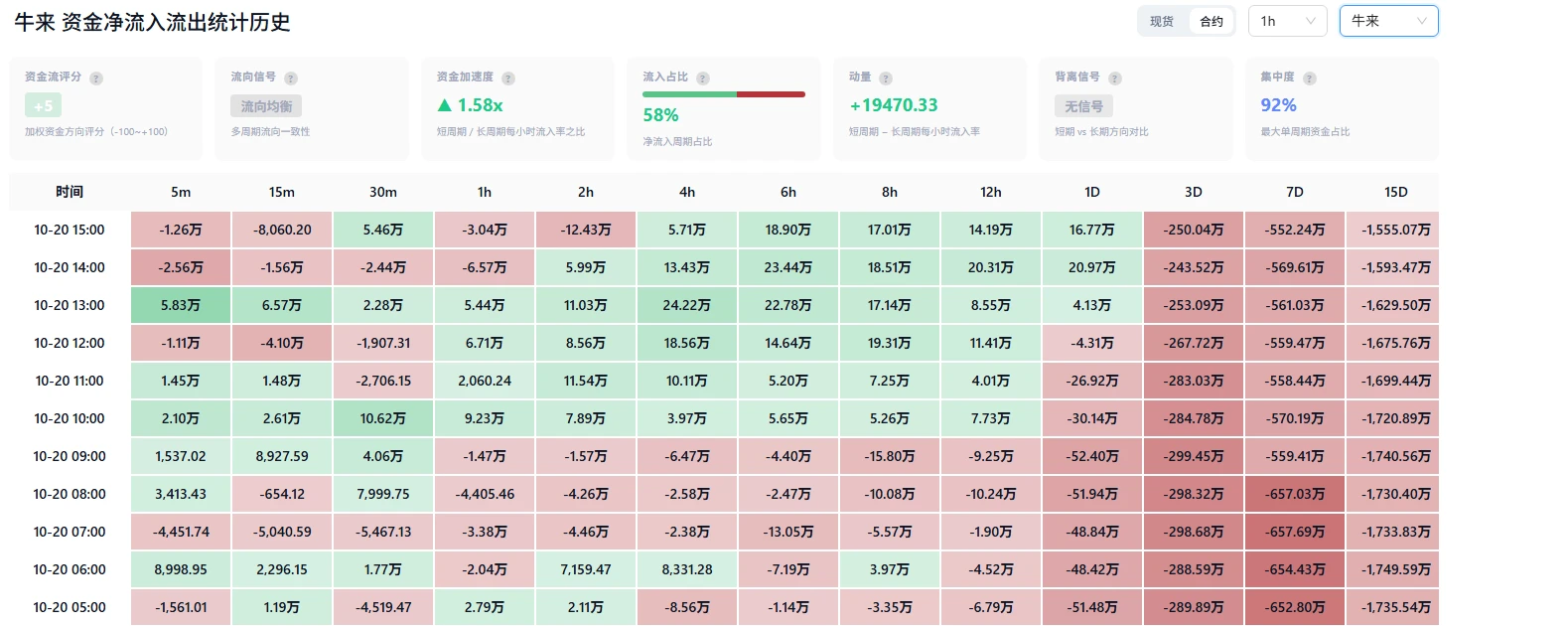Click the 23.44万 cell
The width and height of the screenshot is (1568, 626).
tap(788, 267)
